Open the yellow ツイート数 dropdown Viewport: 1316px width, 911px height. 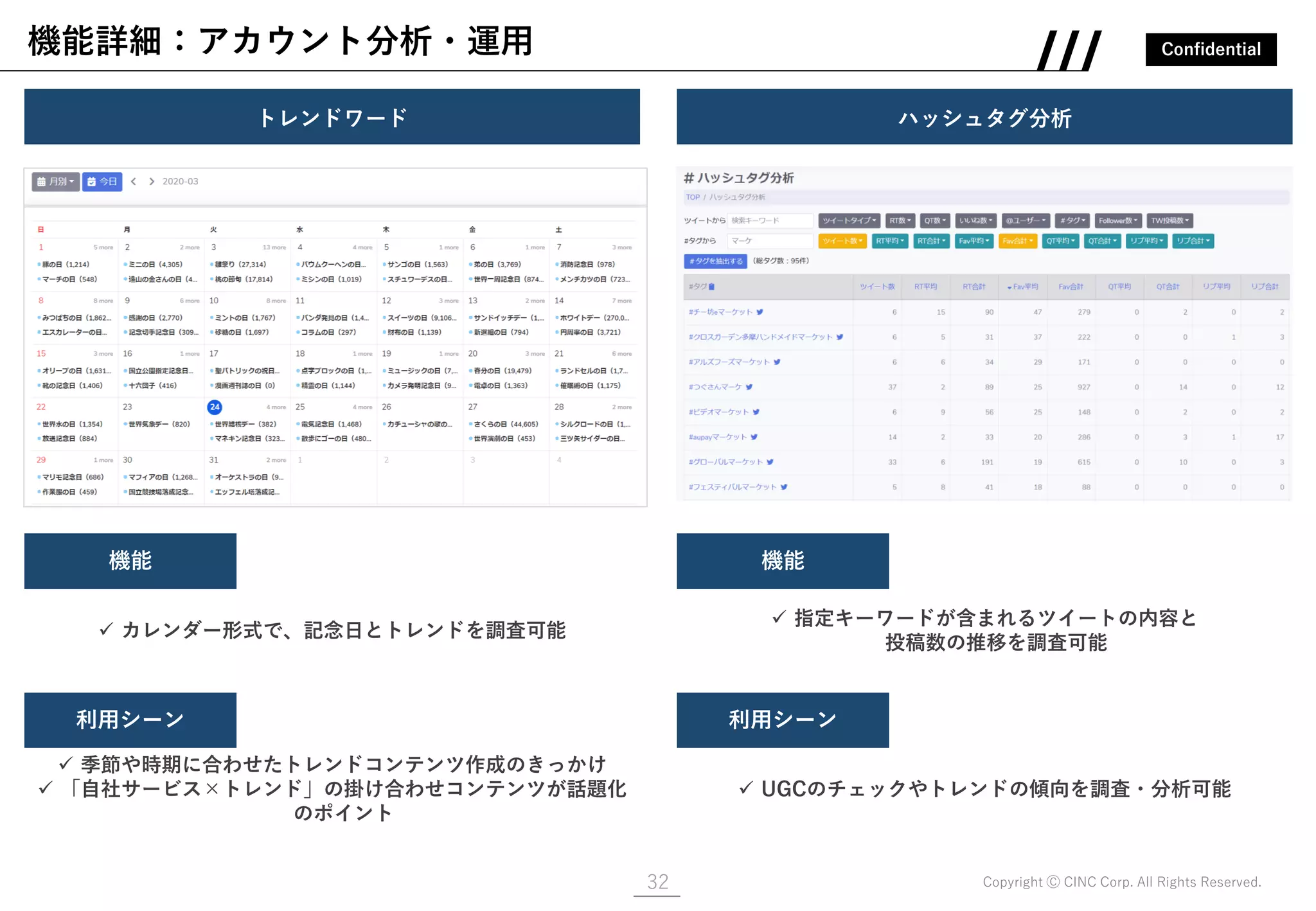[x=842, y=241]
